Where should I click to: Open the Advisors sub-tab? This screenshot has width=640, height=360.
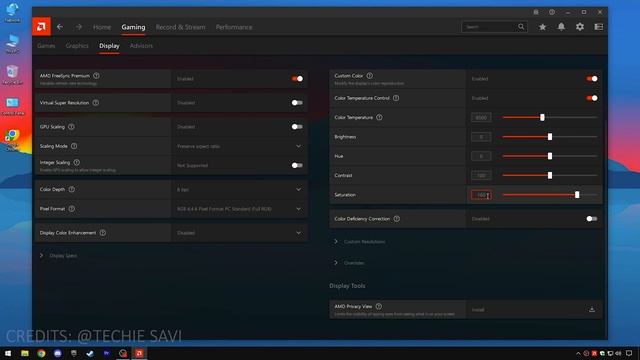click(x=141, y=46)
